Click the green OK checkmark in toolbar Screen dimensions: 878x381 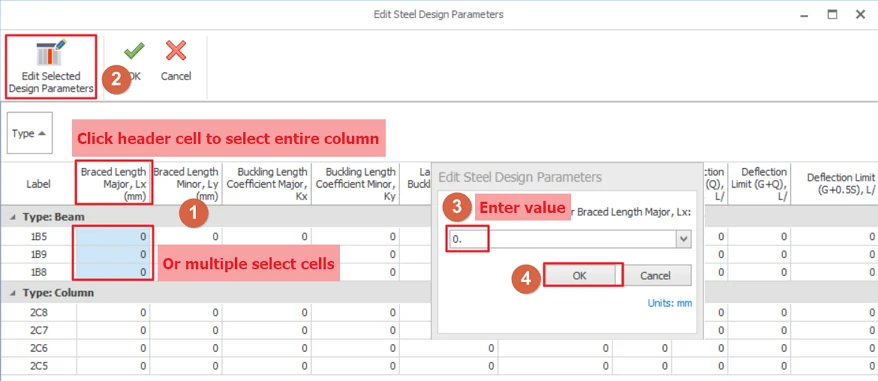[134, 51]
